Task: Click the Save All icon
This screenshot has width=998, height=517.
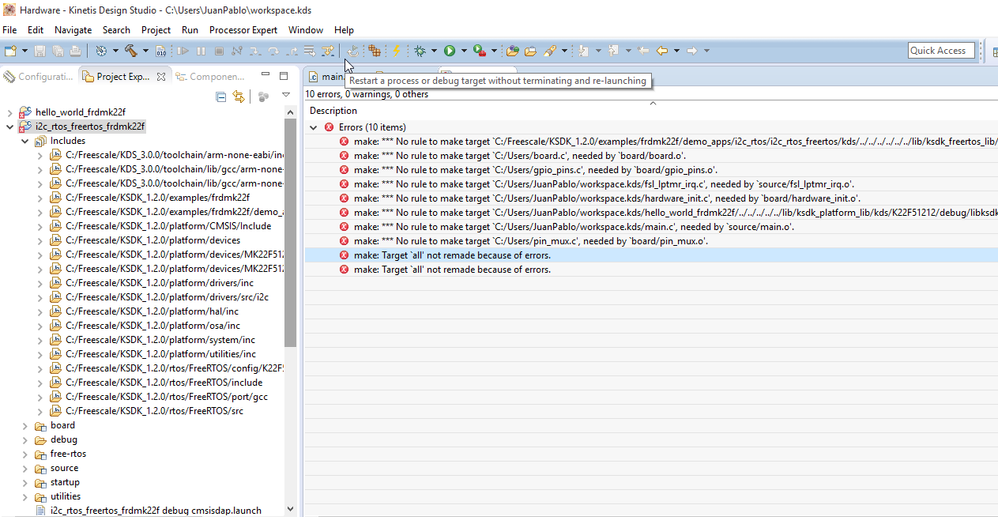Action: [57, 50]
